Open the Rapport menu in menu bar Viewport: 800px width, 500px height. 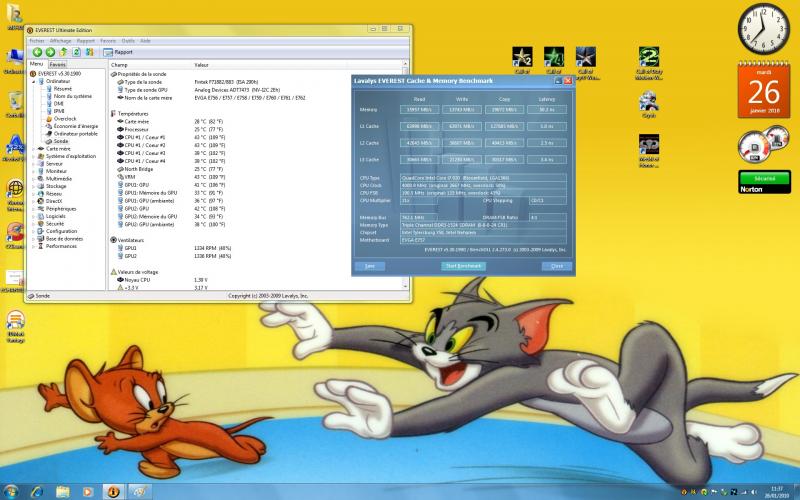tap(86, 41)
